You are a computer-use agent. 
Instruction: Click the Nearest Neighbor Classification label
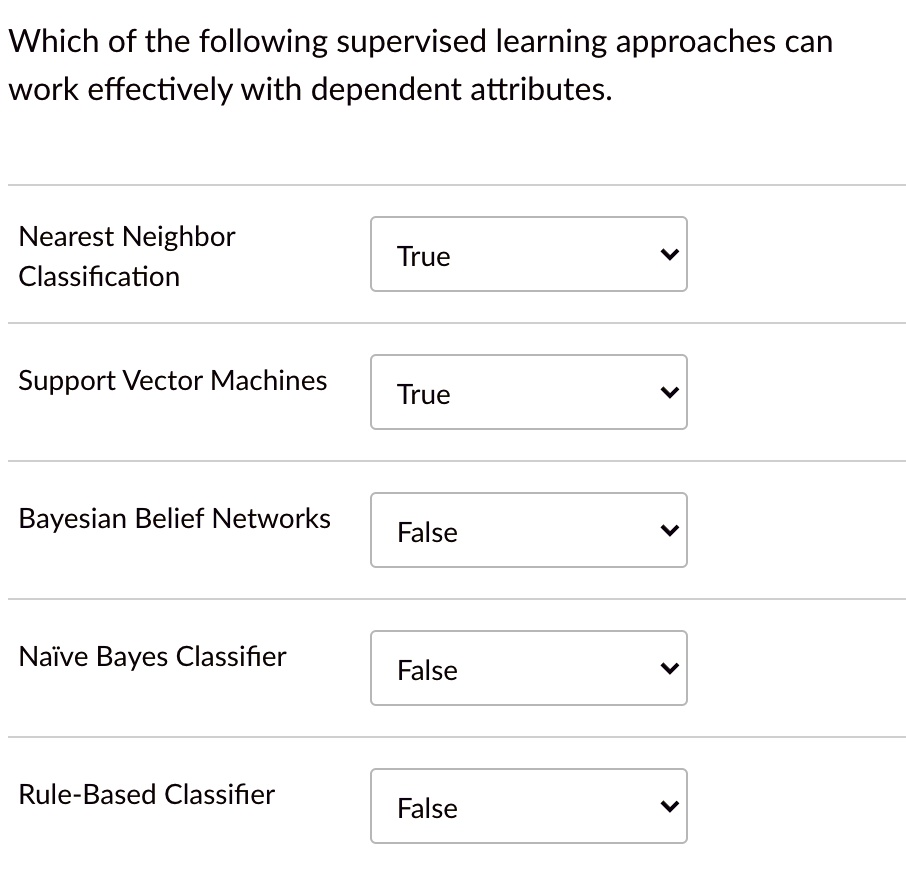(127, 256)
